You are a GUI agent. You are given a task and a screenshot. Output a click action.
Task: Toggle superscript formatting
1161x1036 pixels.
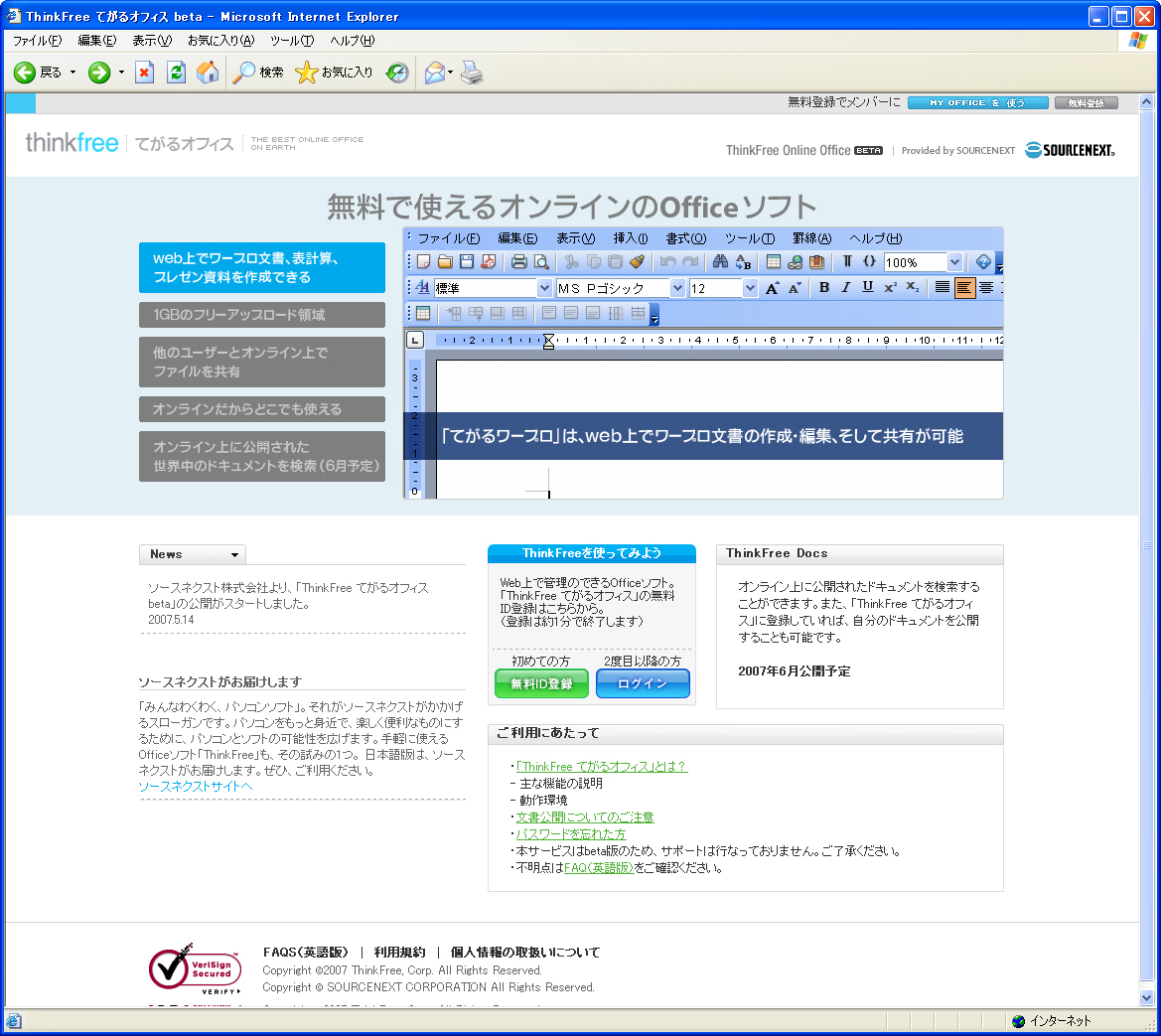(890, 287)
